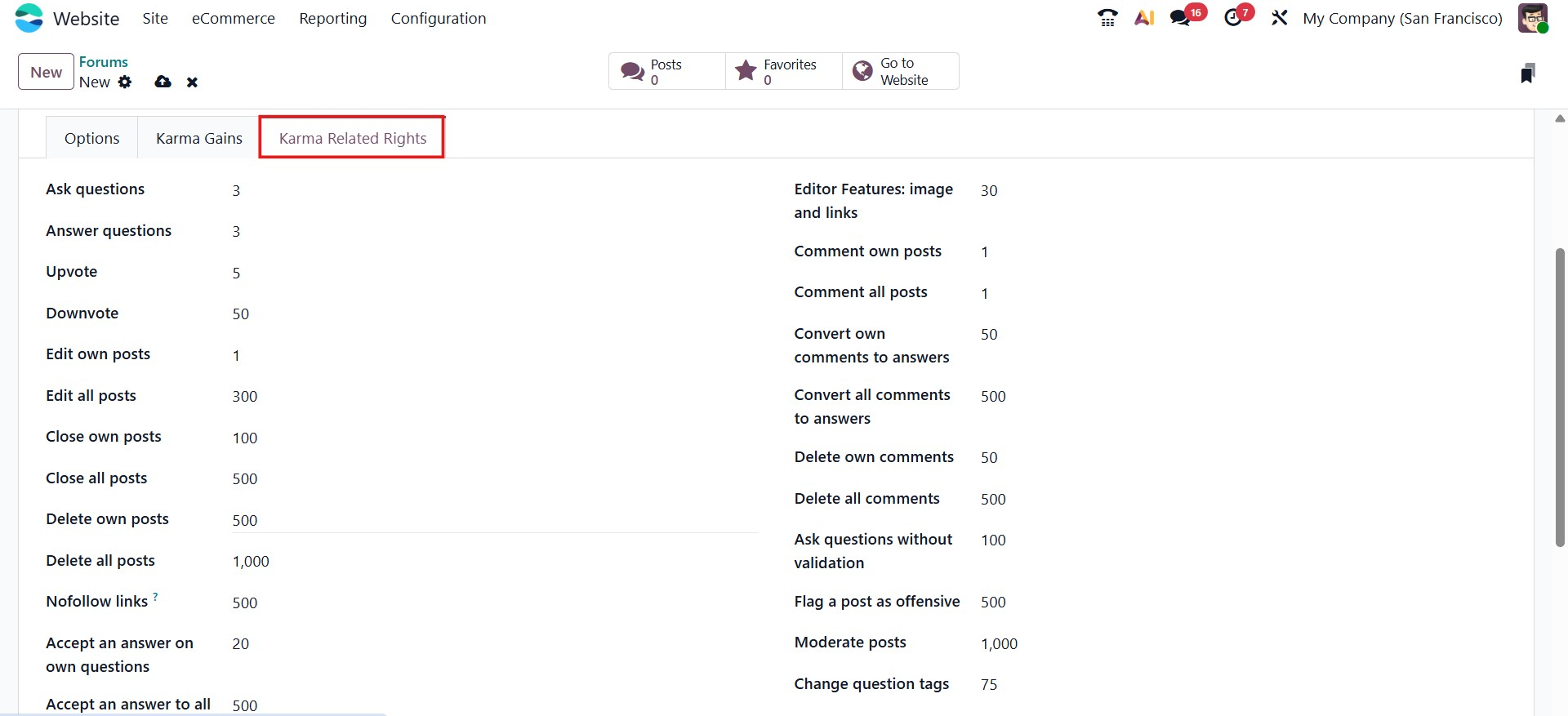Switch to the Karma Gains tab
The image size is (1568, 716).
pos(199,138)
